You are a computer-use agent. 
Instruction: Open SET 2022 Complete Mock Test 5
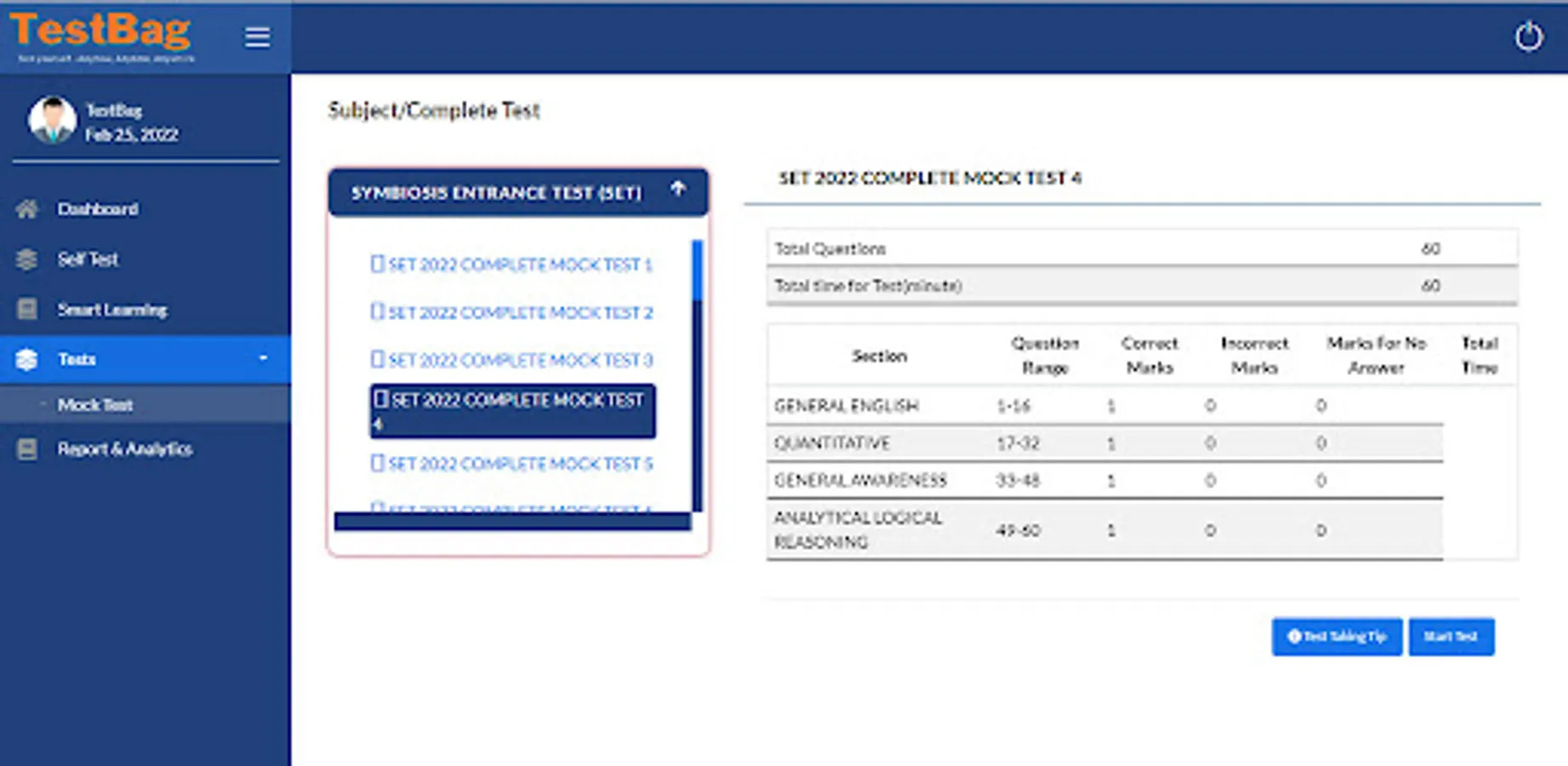point(511,464)
